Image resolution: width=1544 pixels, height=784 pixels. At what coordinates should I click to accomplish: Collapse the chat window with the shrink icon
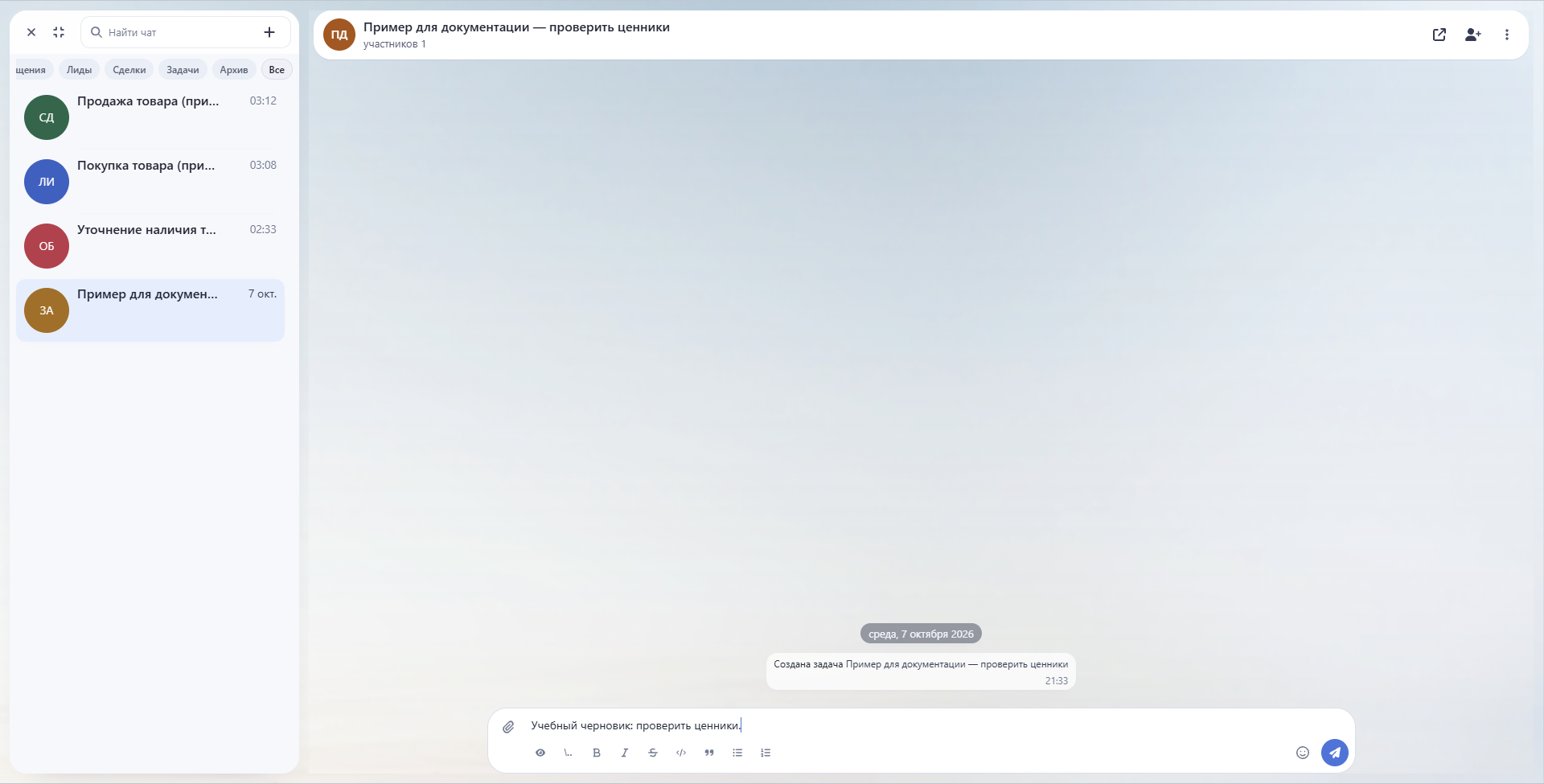[x=59, y=32]
